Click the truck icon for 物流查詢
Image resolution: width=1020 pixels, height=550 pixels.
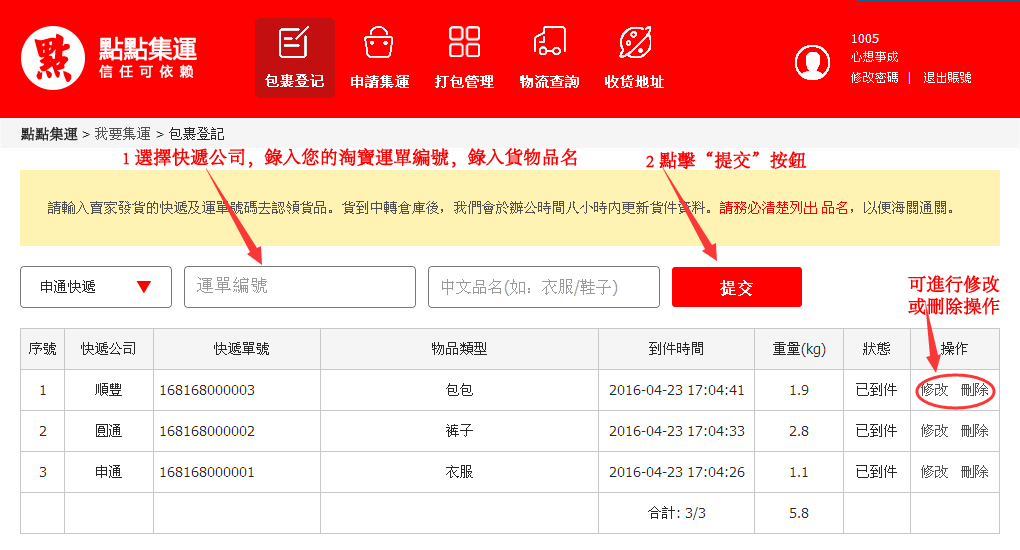(550, 41)
